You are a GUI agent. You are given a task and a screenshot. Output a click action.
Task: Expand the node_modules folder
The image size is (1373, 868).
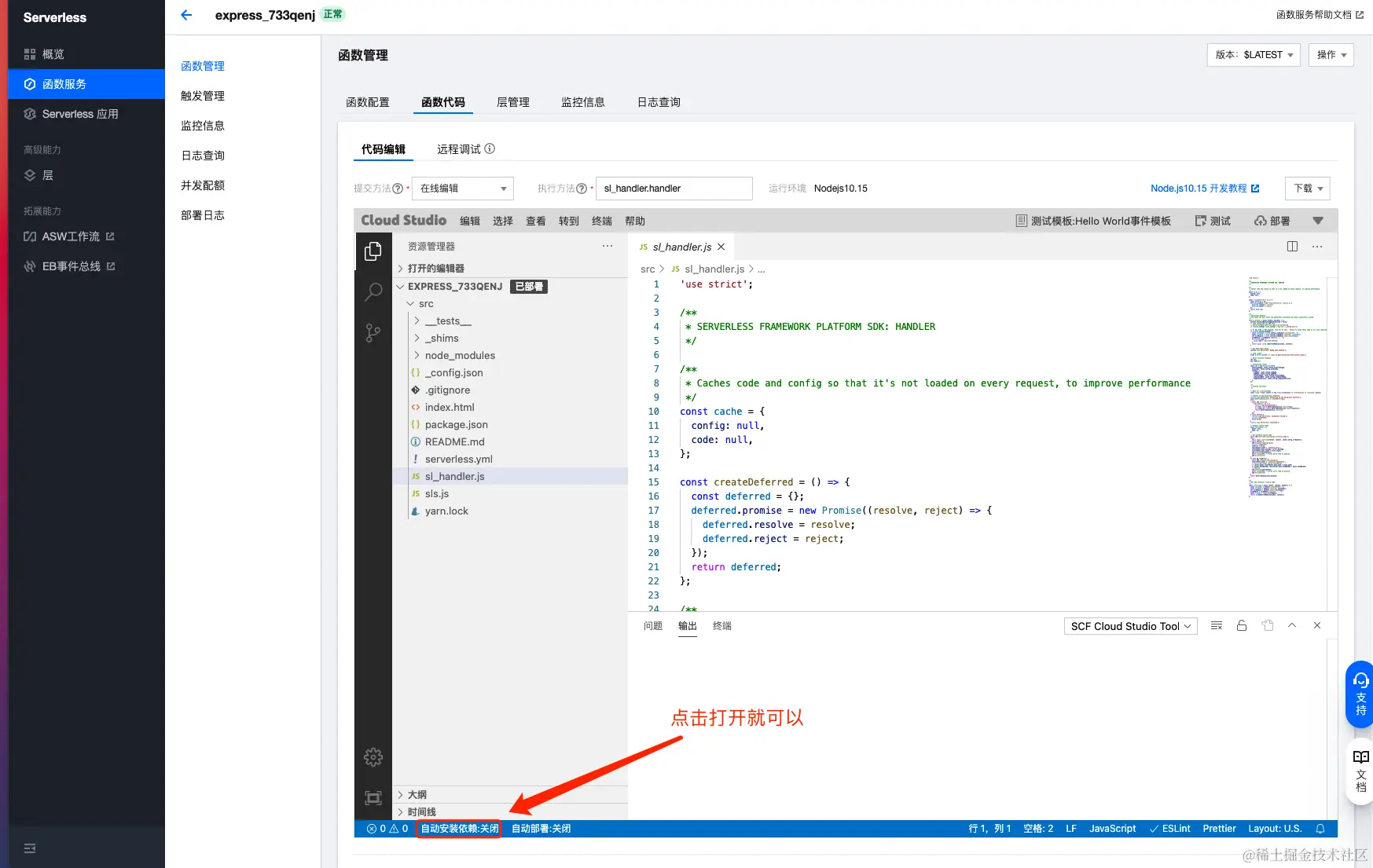point(510,356)
